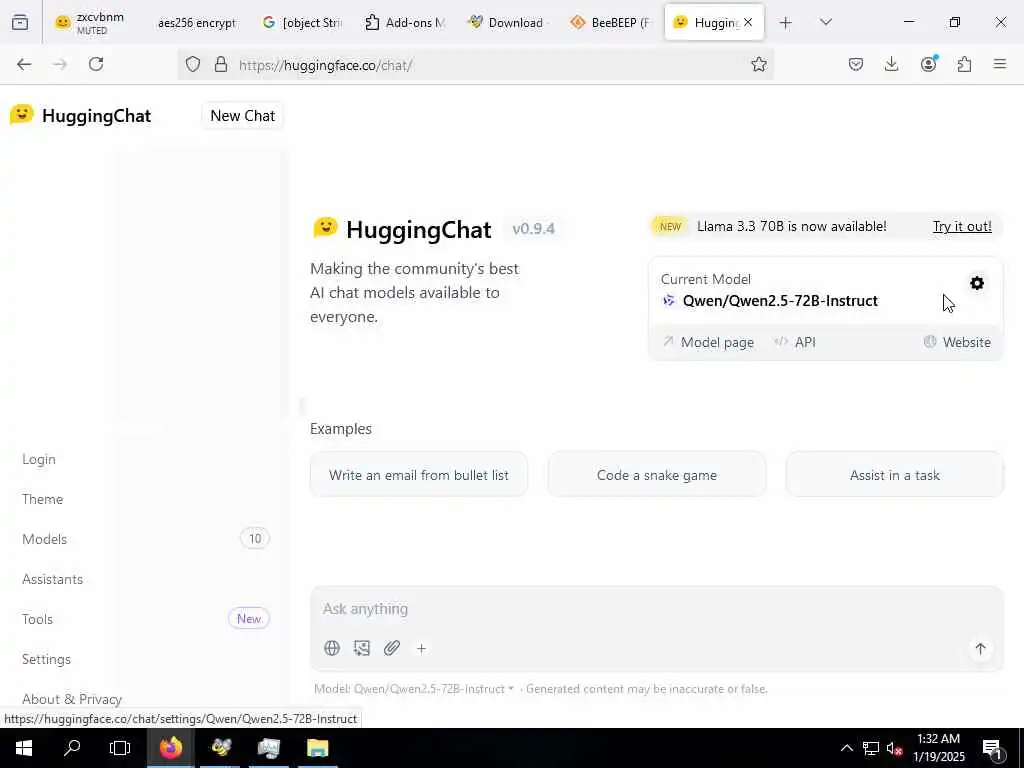Image resolution: width=1024 pixels, height=768 pixels.
Task: Switch to zxcvbnm muted tab
Action: coord(89,23)
